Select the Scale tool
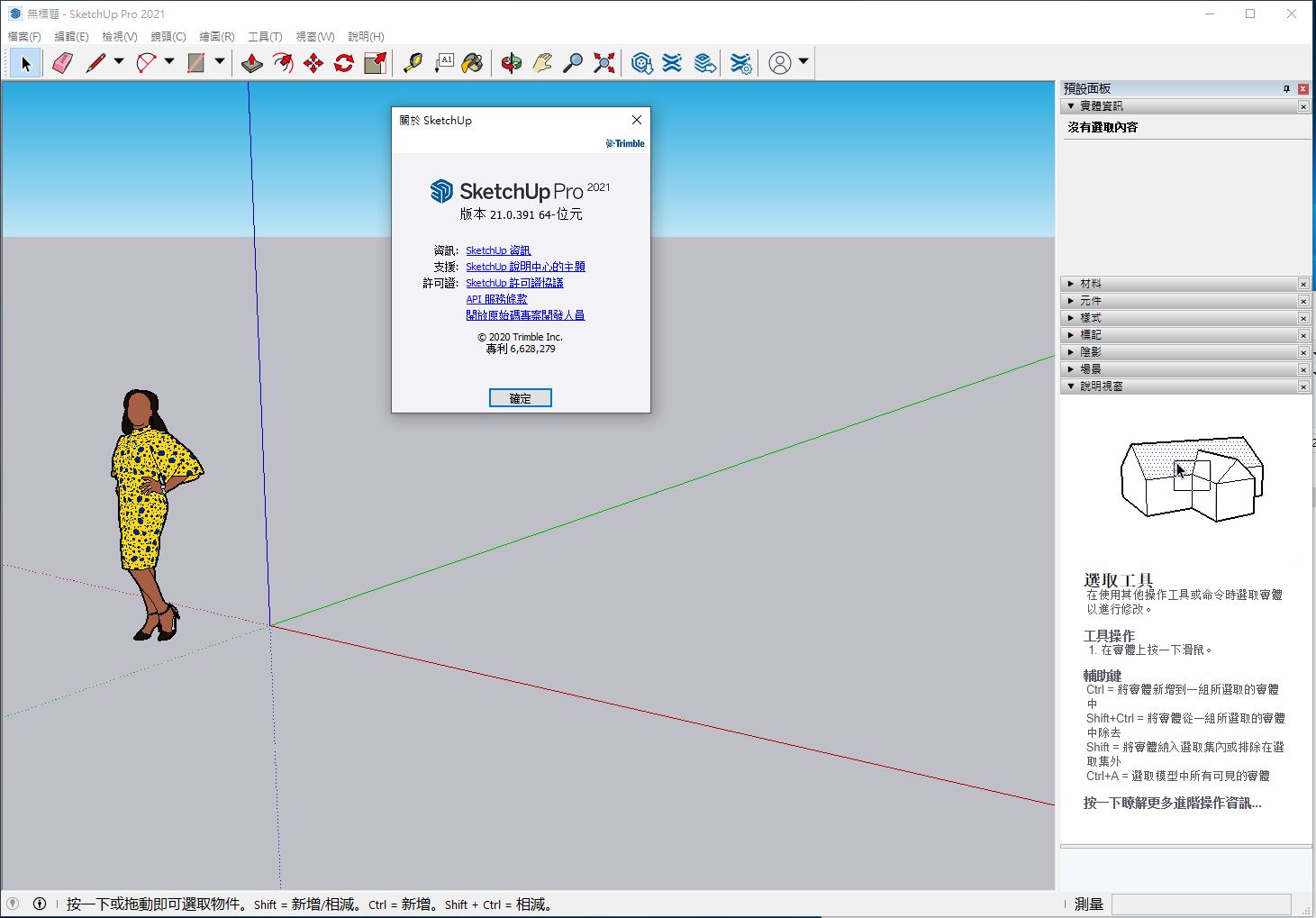 [x=375, y=63]
